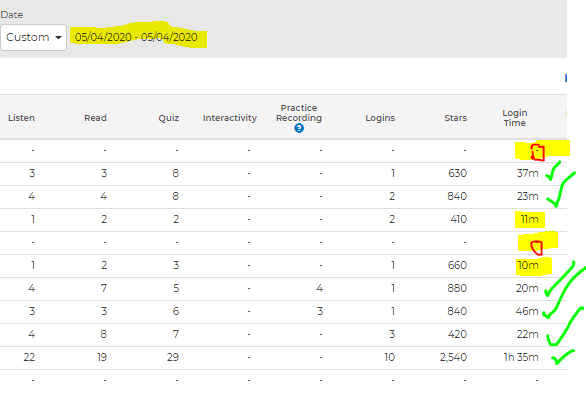Screen dimensions: 586x398
Task: Sort by the Listen column header
Action: 21,118
